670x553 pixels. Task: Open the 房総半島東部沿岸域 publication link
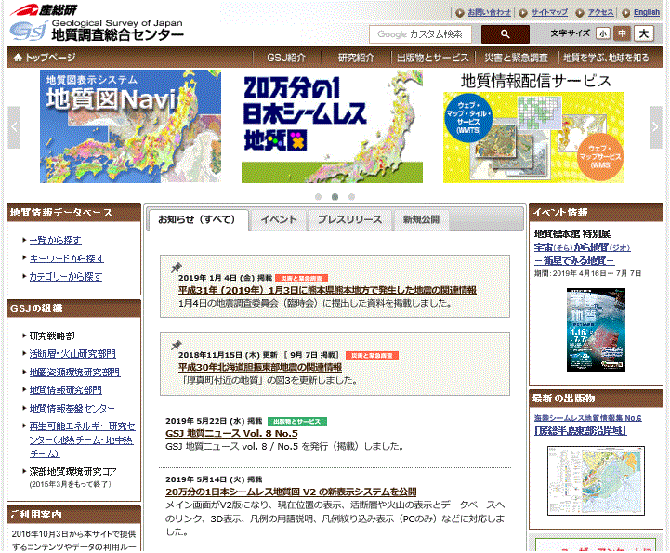[x=580, y=431]
